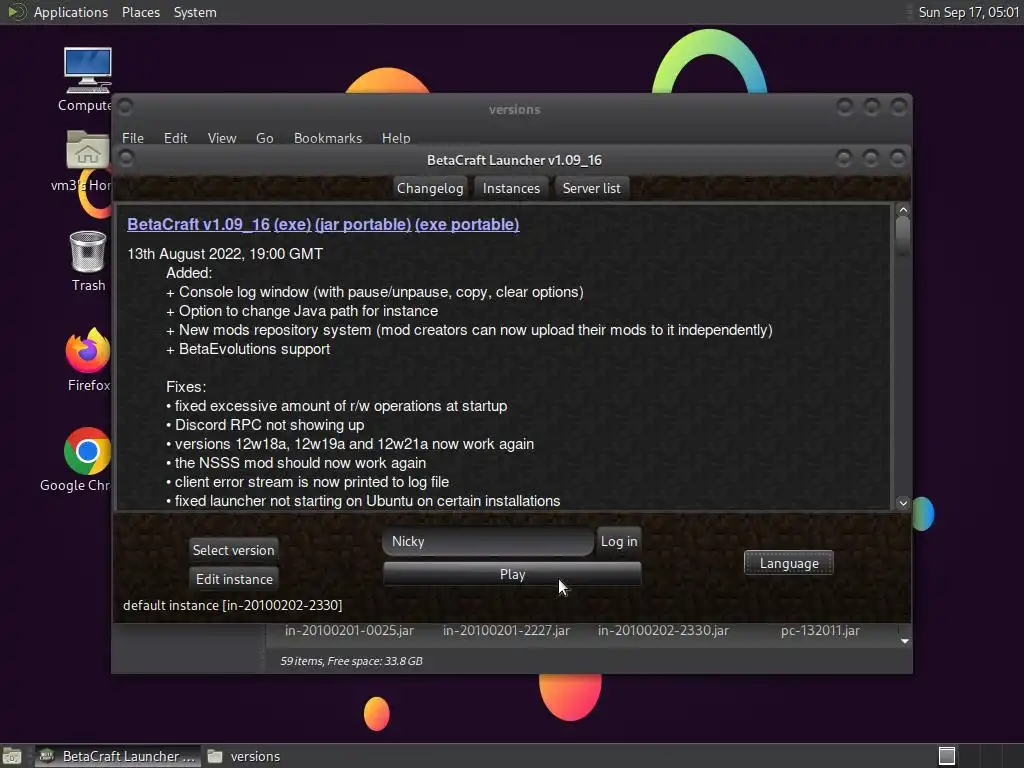This screenshot has height=768, width=1024.
Task: Open the (exe) download link
Action: tap(292, 224)
